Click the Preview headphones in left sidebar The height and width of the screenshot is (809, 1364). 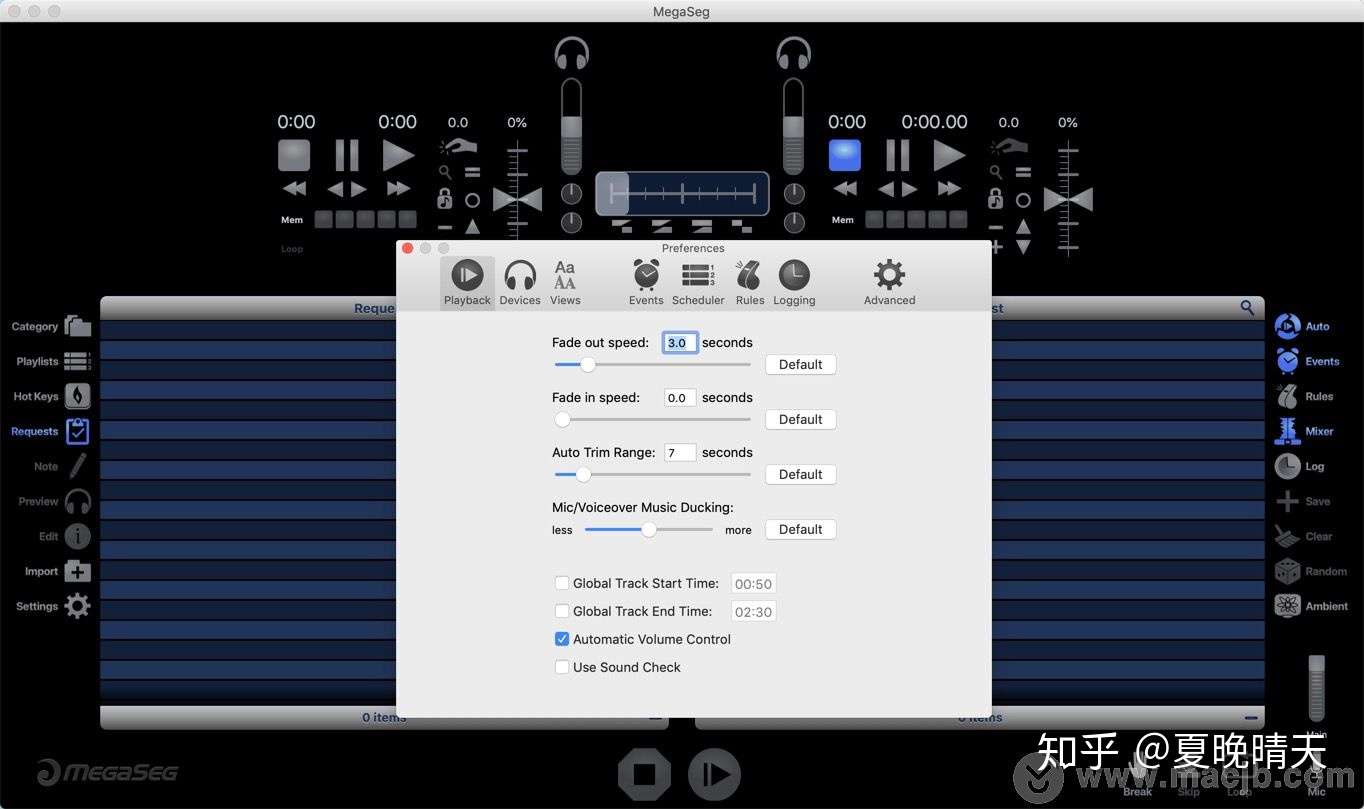click(x=78, y=501)
